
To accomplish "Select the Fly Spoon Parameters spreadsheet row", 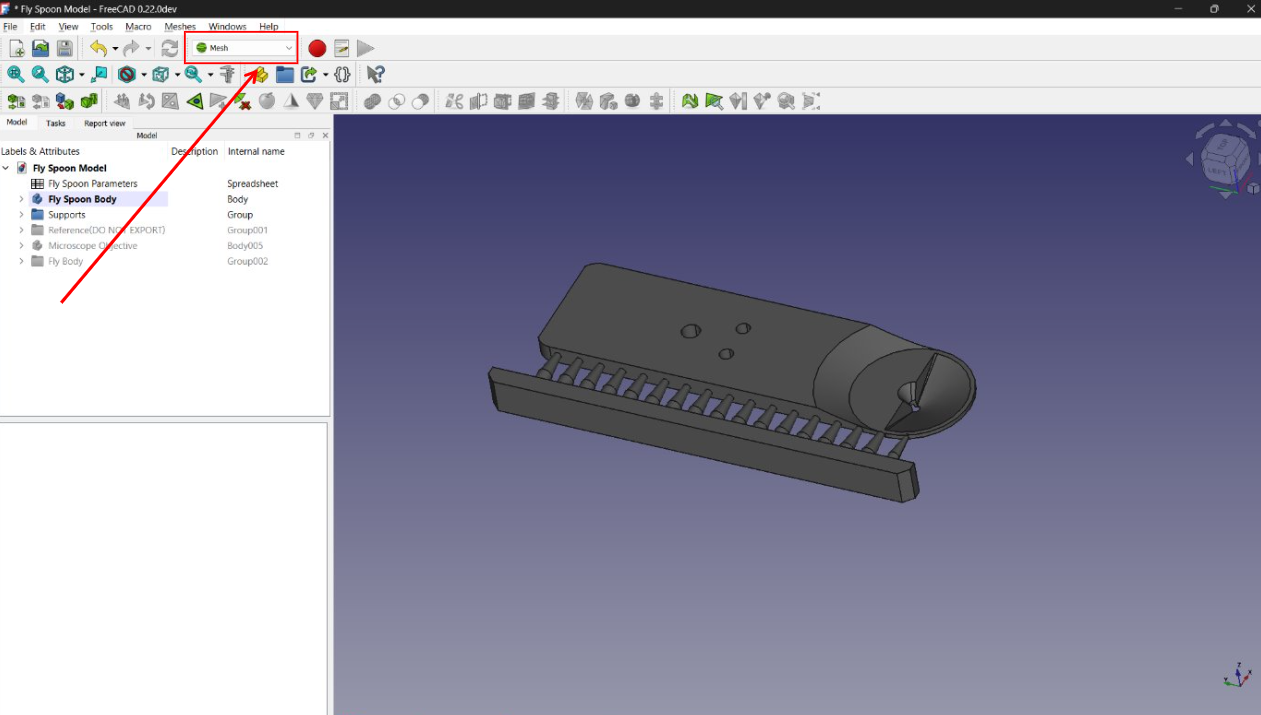I will (93, 184).
